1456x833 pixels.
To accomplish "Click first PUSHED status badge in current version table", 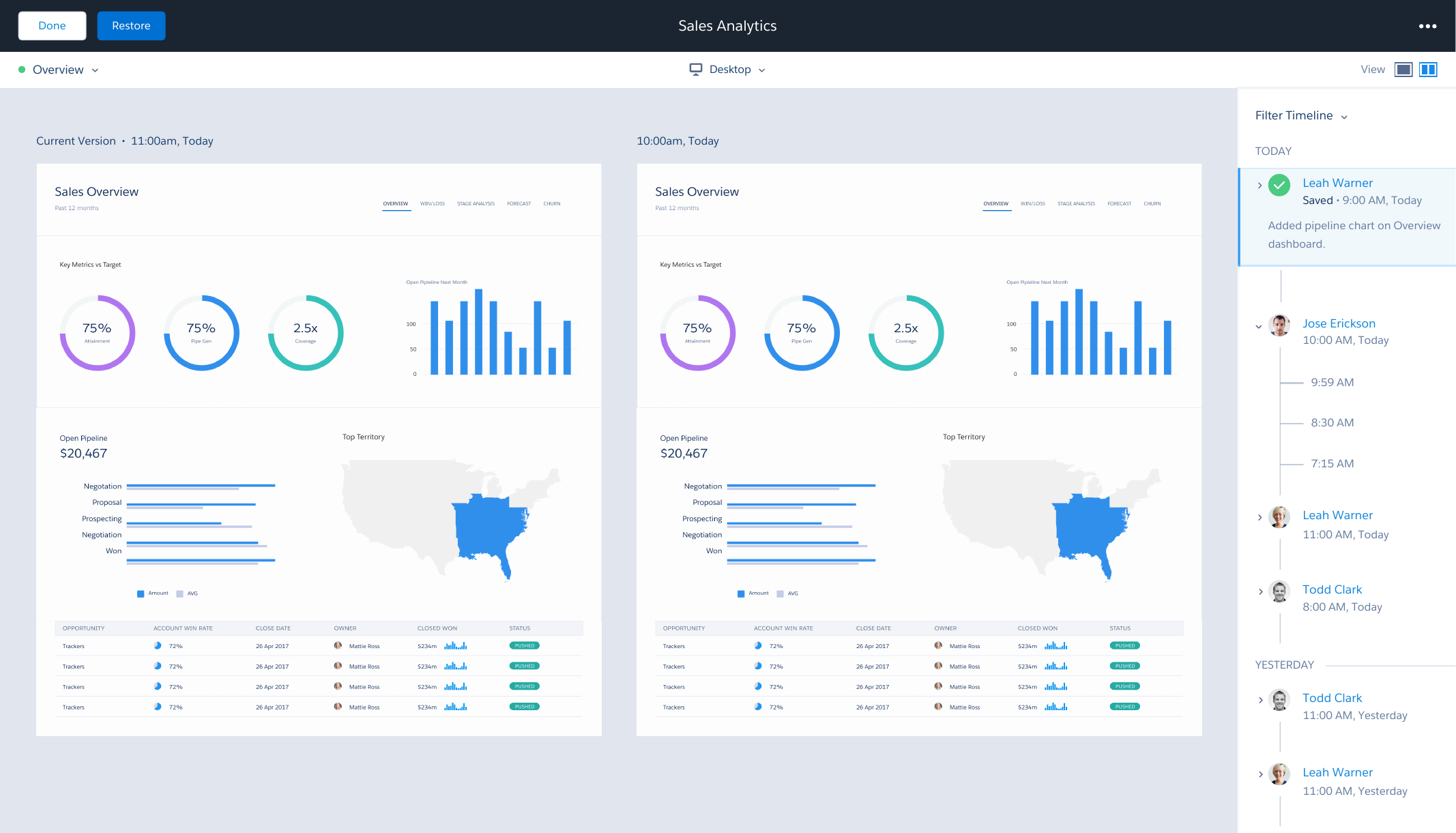I will [525, 645].
